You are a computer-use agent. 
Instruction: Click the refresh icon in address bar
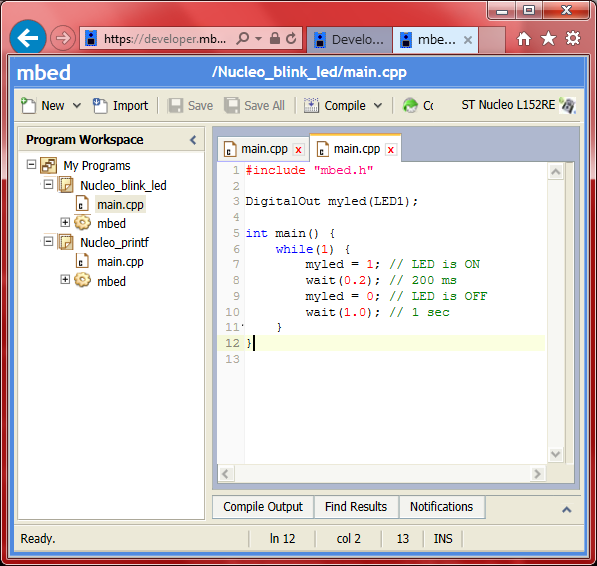click(x=291, y=38)
